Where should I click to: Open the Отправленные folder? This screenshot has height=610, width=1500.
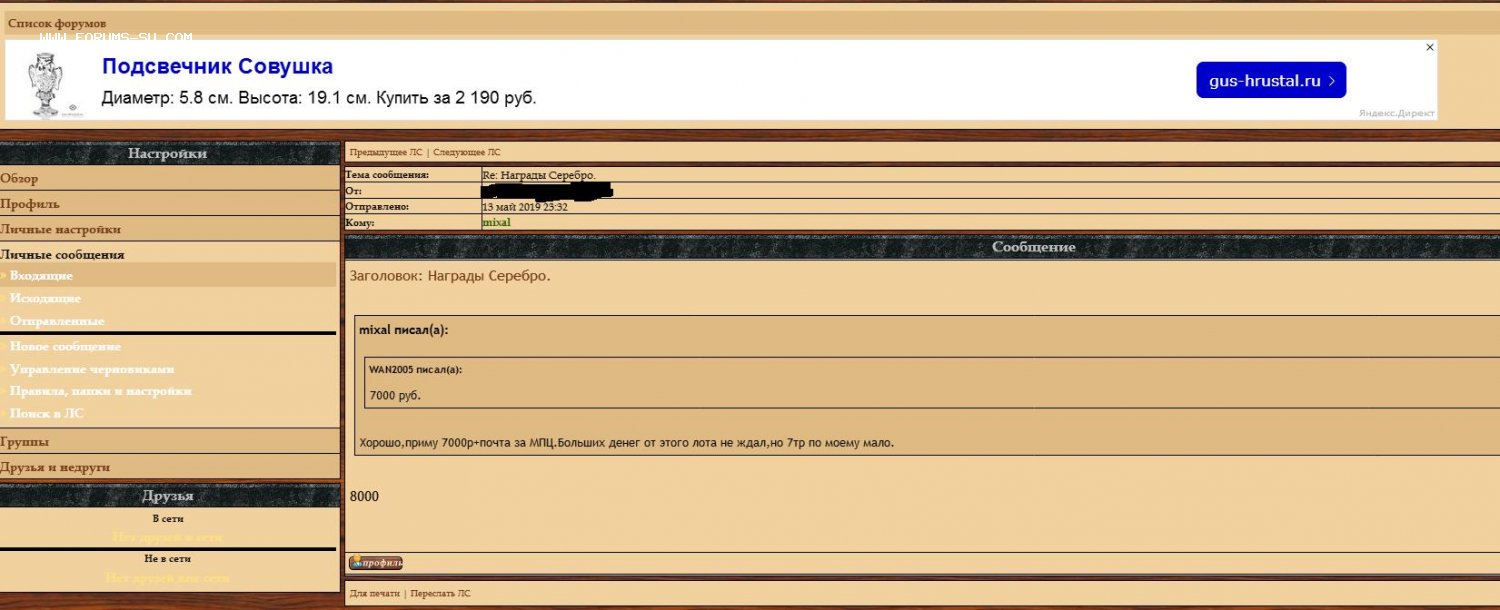coord(57,321)
